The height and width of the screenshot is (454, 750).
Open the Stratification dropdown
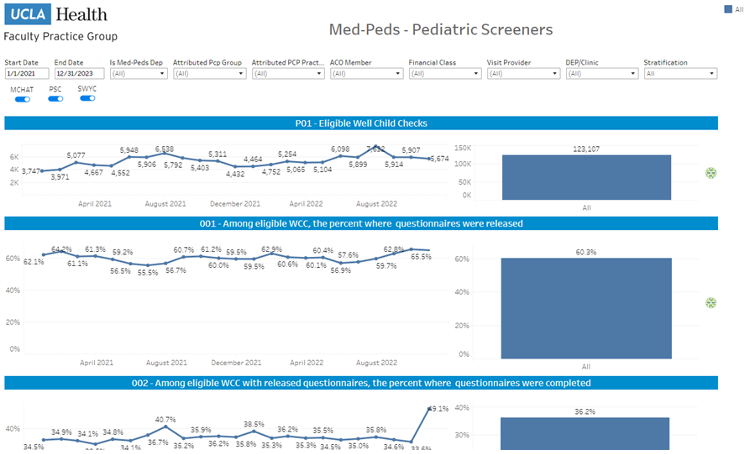680,74
